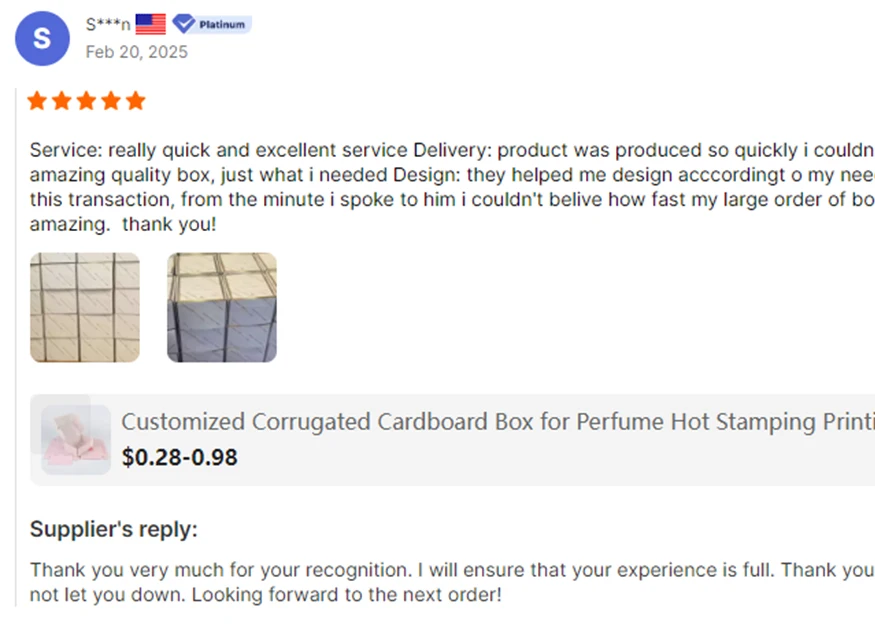Click the Feb 20, 2025 review date
Image resolution: width=875 pixels, height=625 pixels.
coord(136,52)
